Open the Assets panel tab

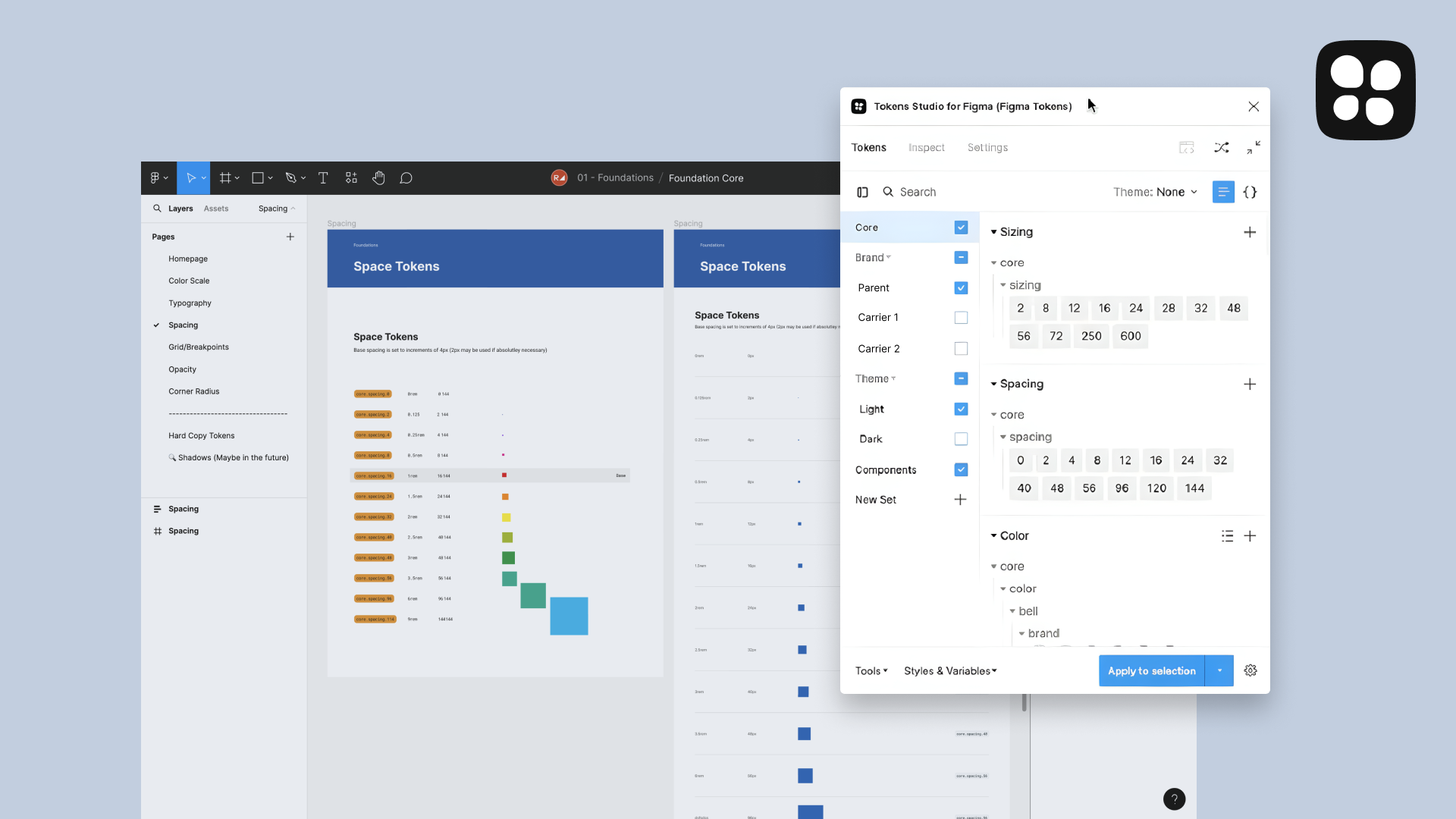[x=216, y=208]
